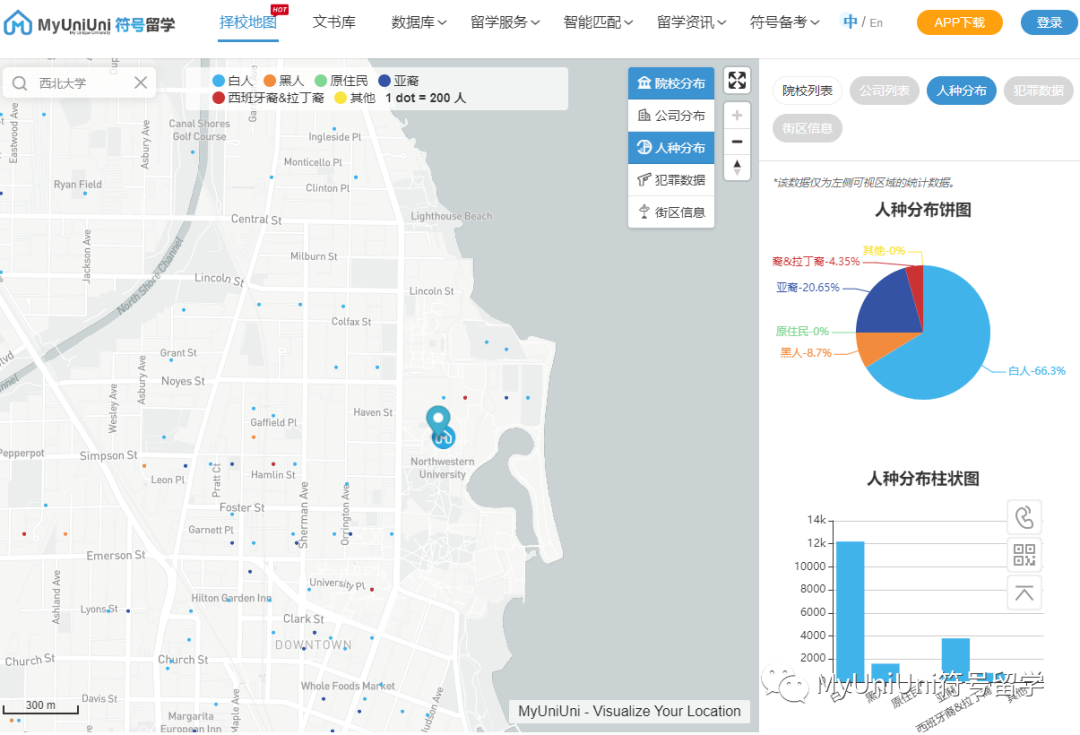Clear the 西北大学 search text

coord(141,83)
